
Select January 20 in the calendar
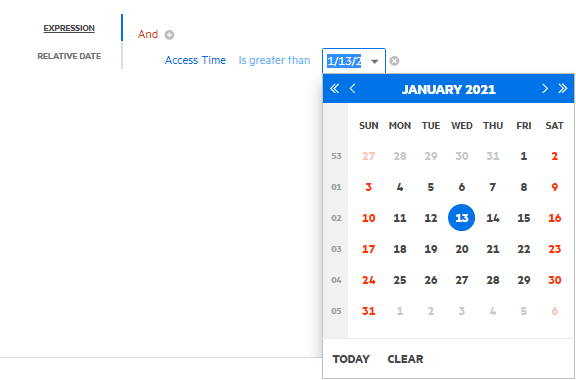click(x=461, y=249)
